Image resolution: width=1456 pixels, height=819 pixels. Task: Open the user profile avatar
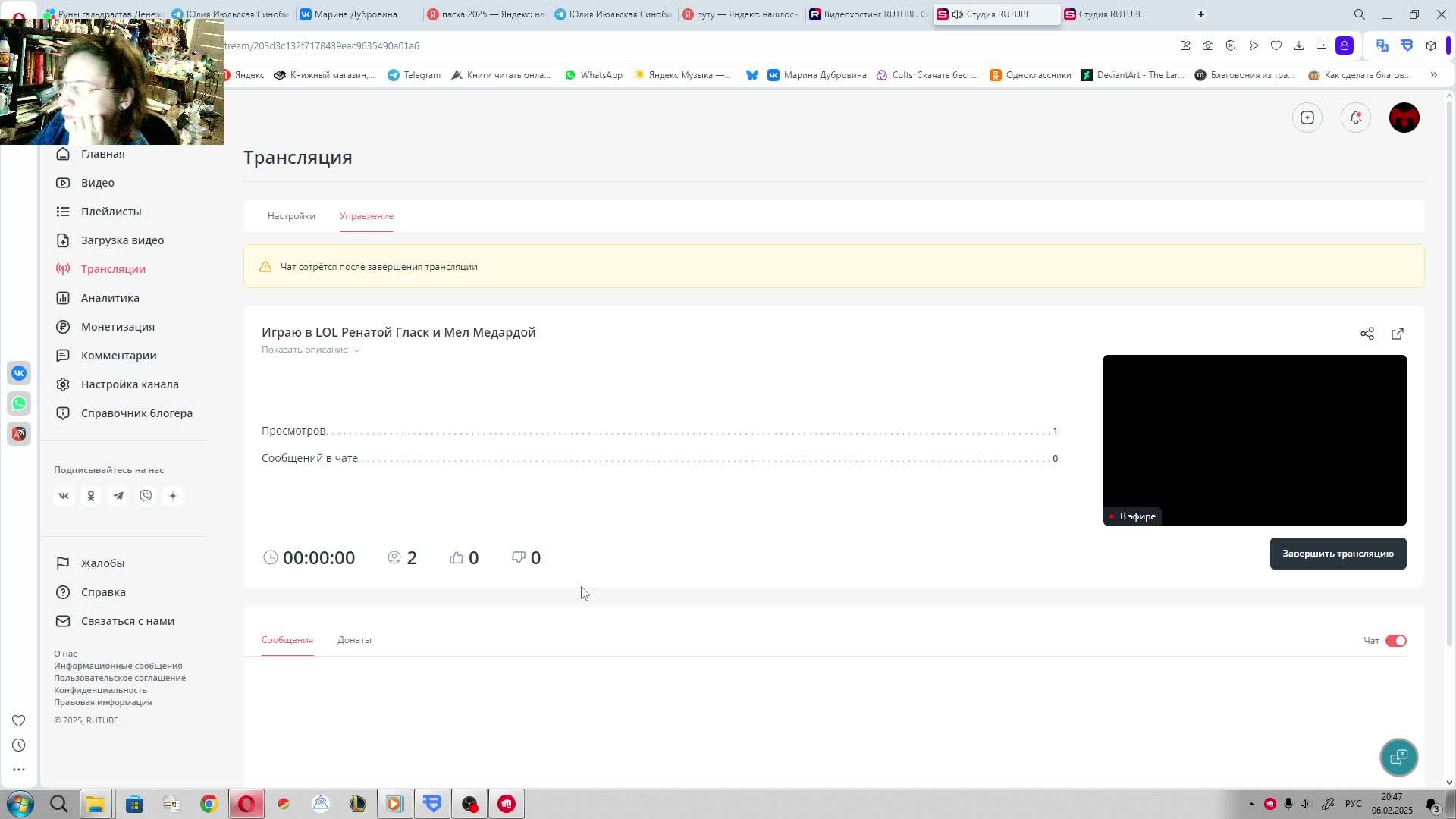[x=1404, y=118]
